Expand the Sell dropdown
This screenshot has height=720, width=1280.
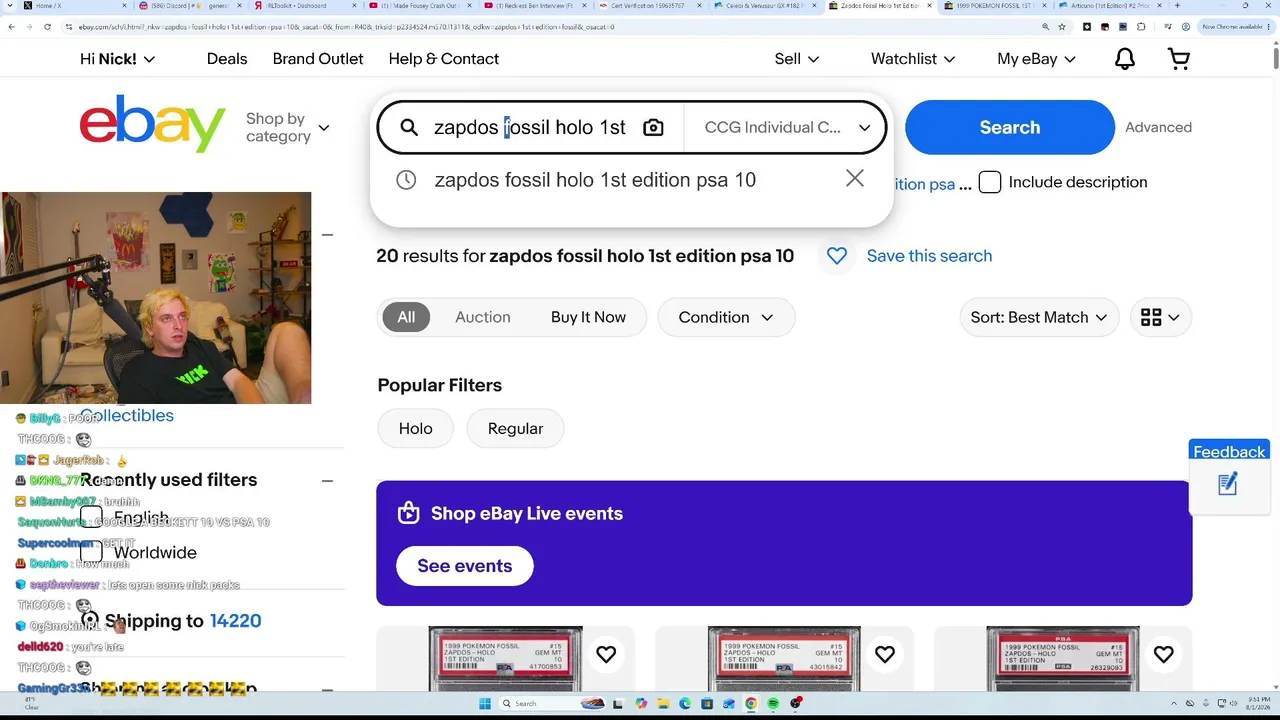(x=797, y=59)
